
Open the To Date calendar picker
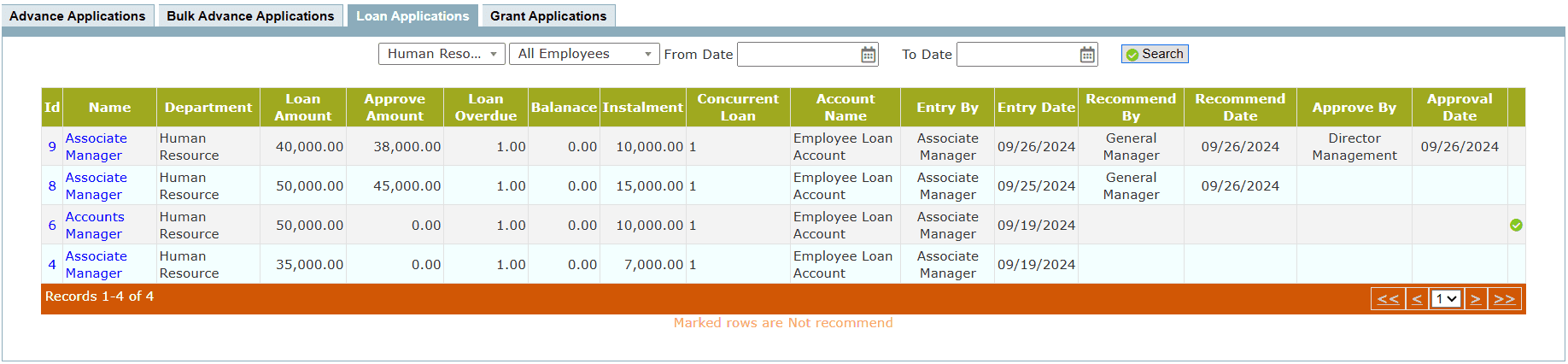(1086, 55)
